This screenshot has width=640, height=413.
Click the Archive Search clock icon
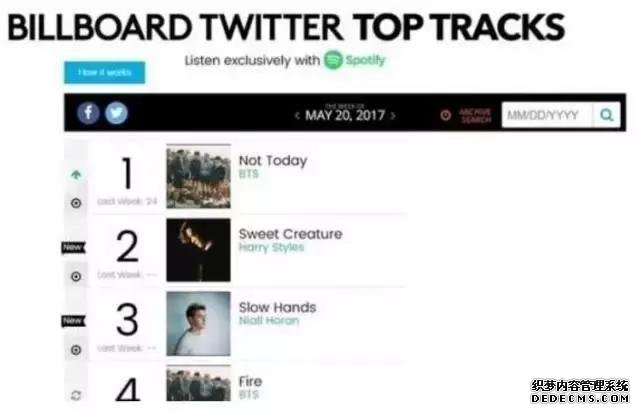446,115
